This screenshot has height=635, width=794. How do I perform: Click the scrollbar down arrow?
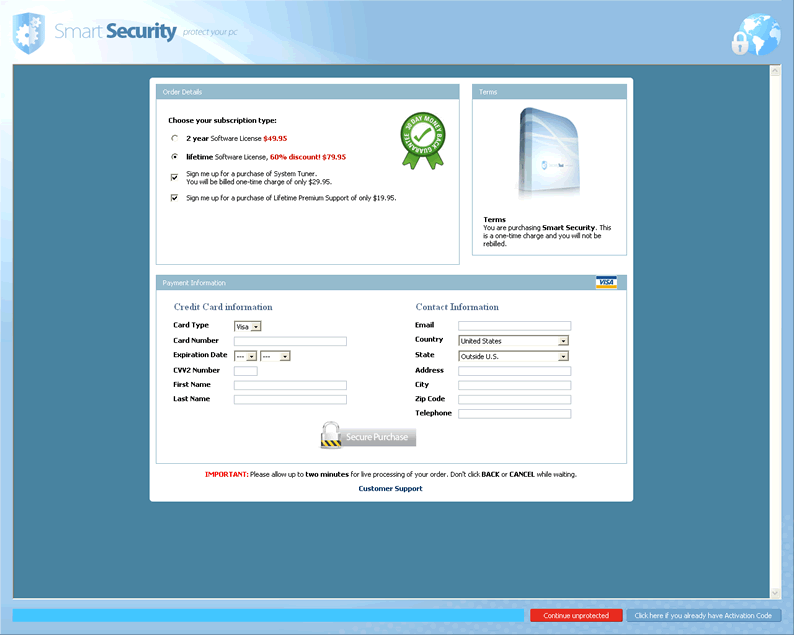coord(774,593)
